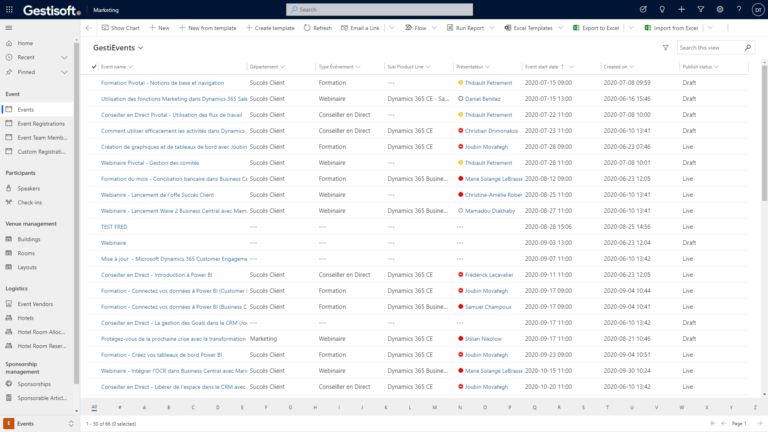
Task: Open presenter Stilian Nikolow link
Action: tap(483, 338)
